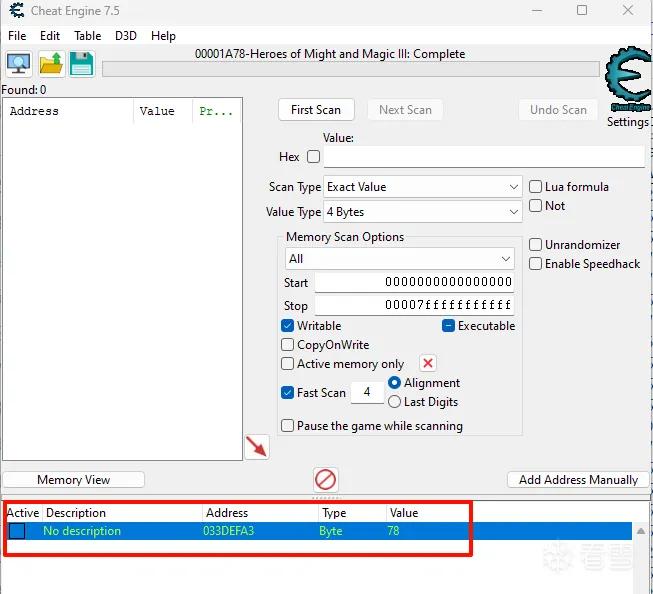
Task: Click the scan progress bar
Action: tap(351, 69)
